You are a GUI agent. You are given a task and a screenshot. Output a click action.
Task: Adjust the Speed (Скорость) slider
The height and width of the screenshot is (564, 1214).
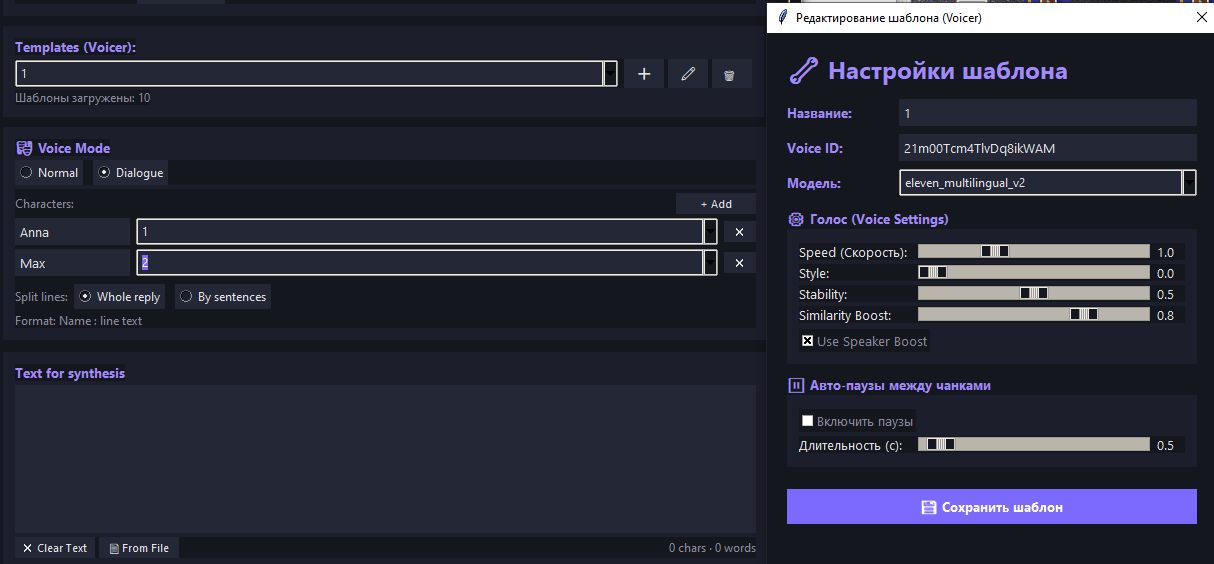click(x=1034, y=252)
